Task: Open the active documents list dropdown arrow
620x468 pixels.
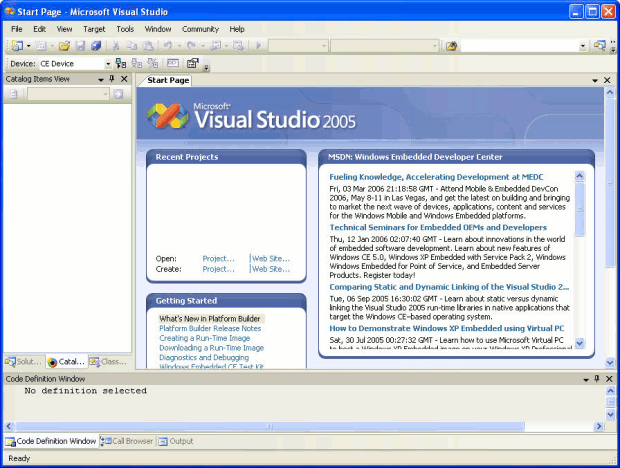Action: (x=595, y=81)
